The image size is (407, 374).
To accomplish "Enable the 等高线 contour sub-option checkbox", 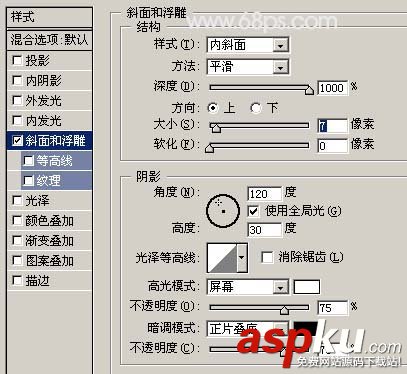I will pyautogui.click(x=29, y=161).
